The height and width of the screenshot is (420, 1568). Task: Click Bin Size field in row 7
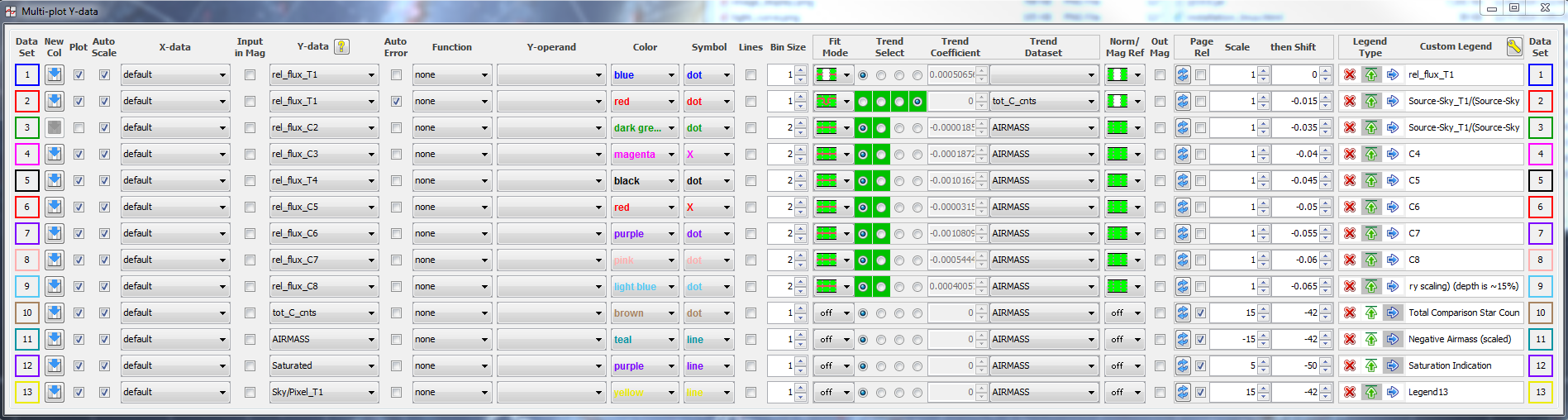pyautogui.click(x=781, y=233)
